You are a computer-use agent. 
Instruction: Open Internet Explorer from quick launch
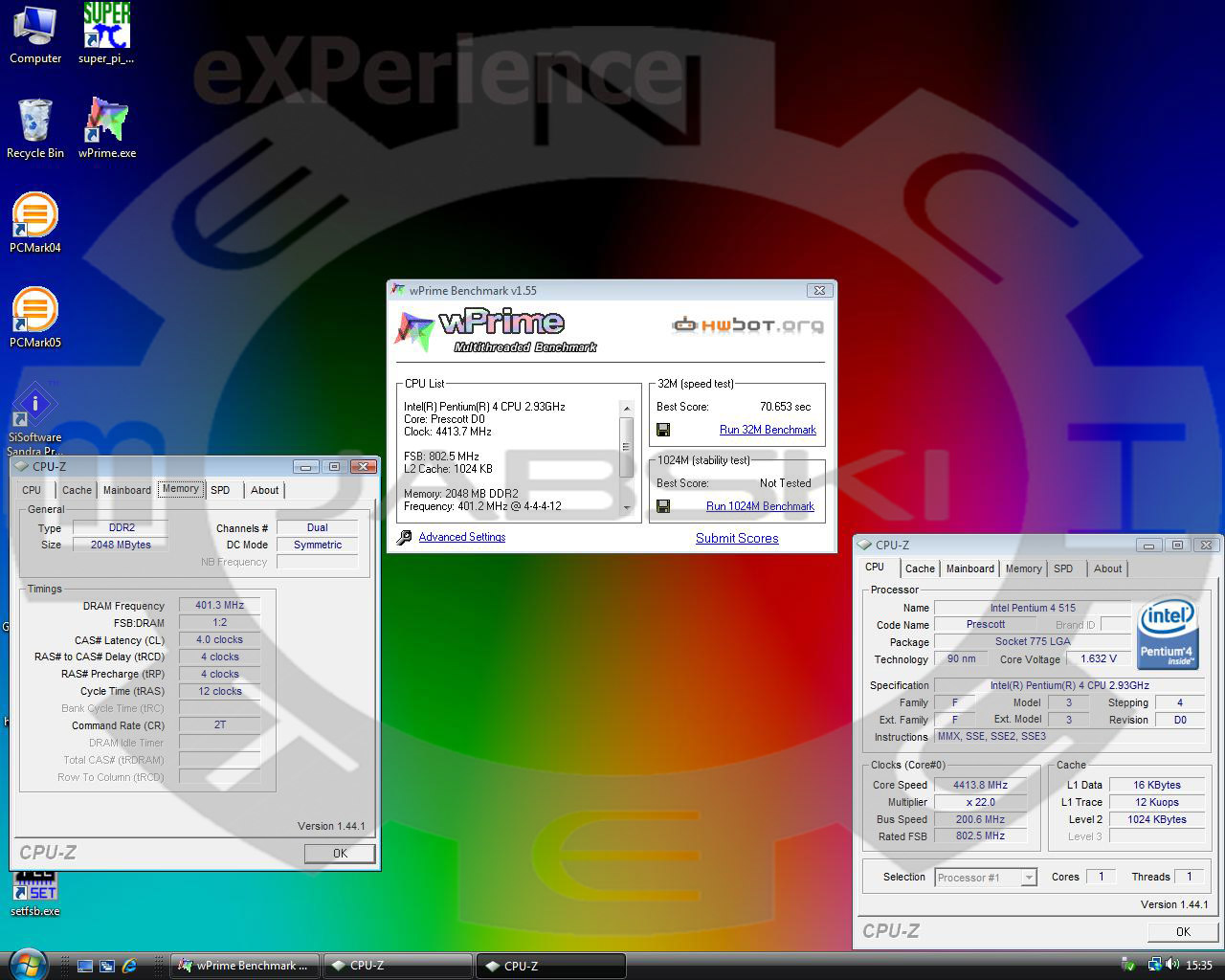click(129, 966)
